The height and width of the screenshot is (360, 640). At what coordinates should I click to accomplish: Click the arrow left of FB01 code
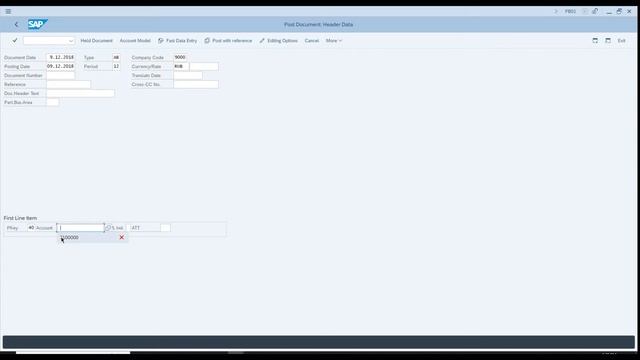556,11
